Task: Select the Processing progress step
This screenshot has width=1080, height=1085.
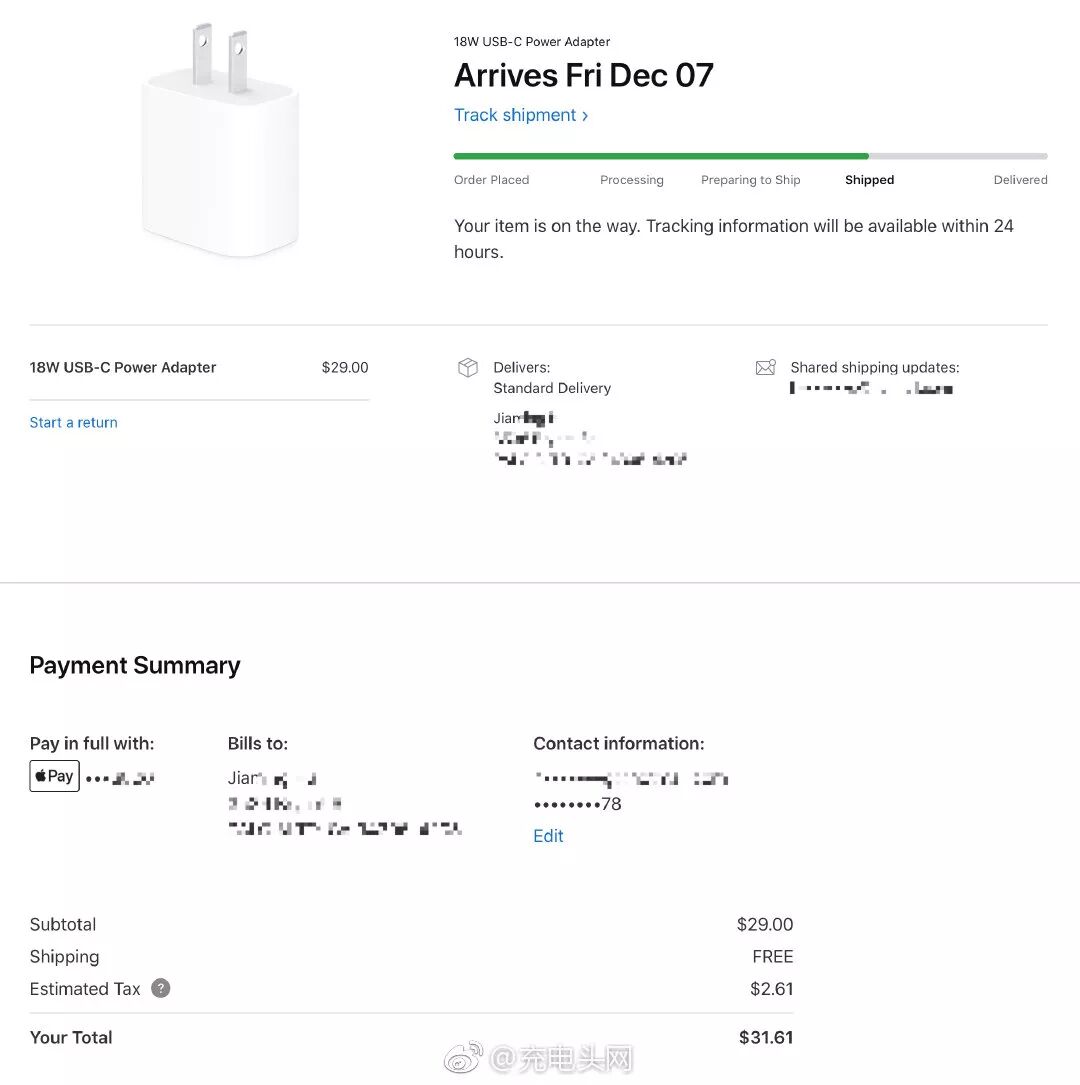Action: coord(631,180)
